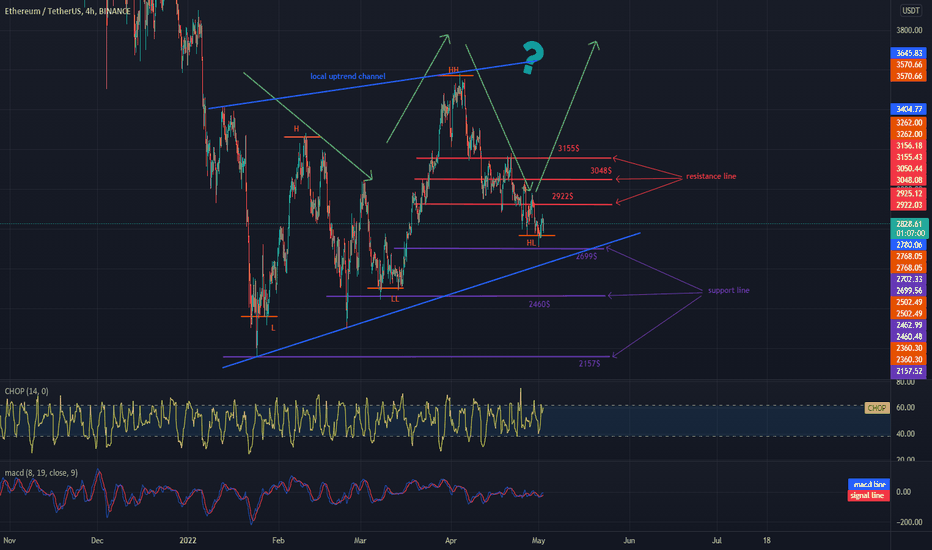Click the 0.00 level on macd scale

point(903,492)
